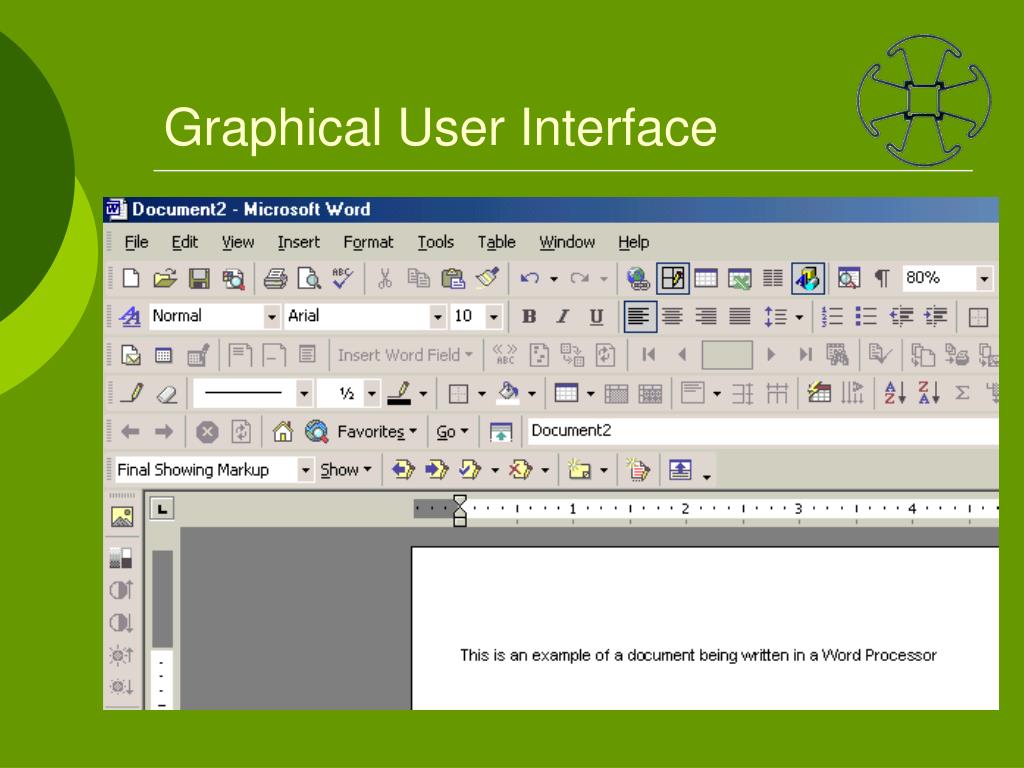Viewport: 1024px width, 768px height.
Task: Open the Font dropdown showing Arial
Action: tap(438, 317)
